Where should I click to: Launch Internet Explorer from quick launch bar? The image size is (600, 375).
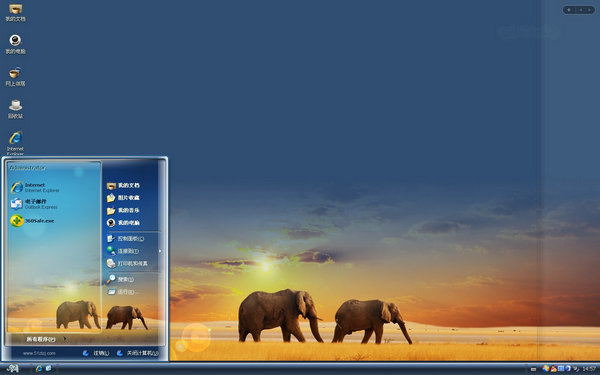pyautogui.click(x=39, y=368)
